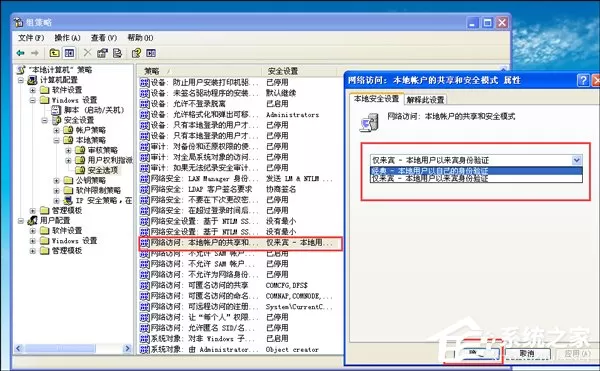
Task: Open the Help question mark toolbar icon
Action: point(136,53)
